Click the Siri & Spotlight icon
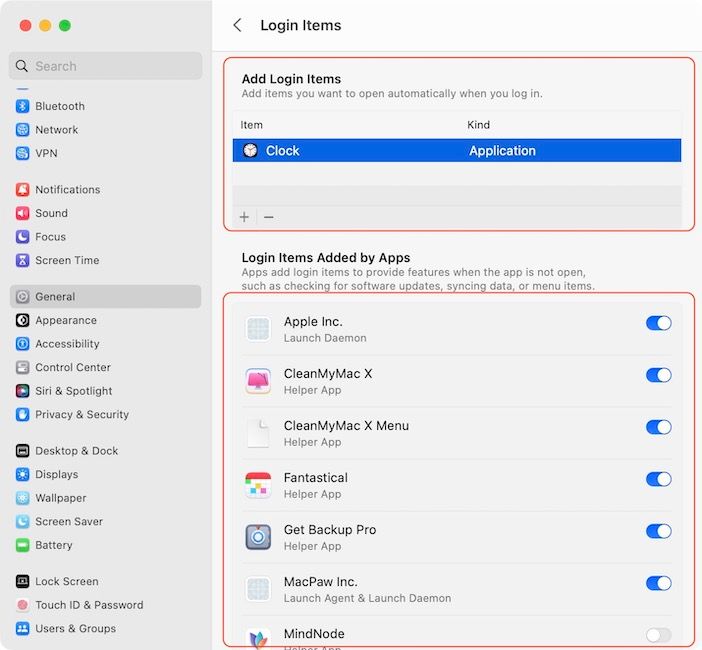Viewport: 702px width, 650px height. 23,391
